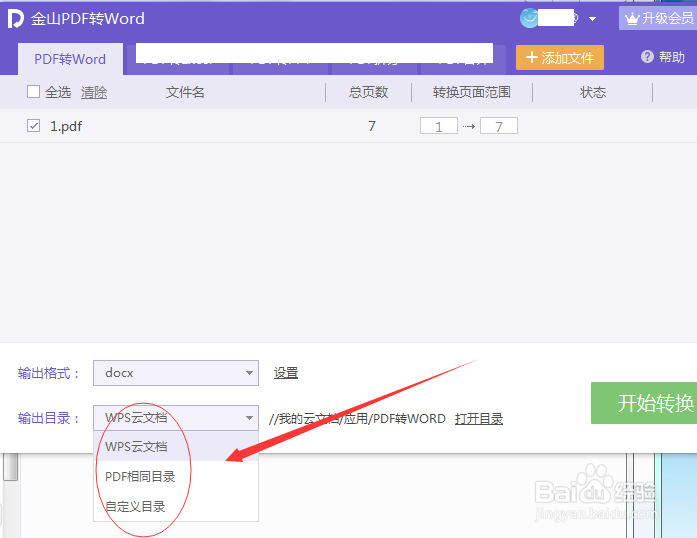Click the end page field for 1.pdf
Image resolution: width=697 pixels, height=538 pixels.
(499, 126)
